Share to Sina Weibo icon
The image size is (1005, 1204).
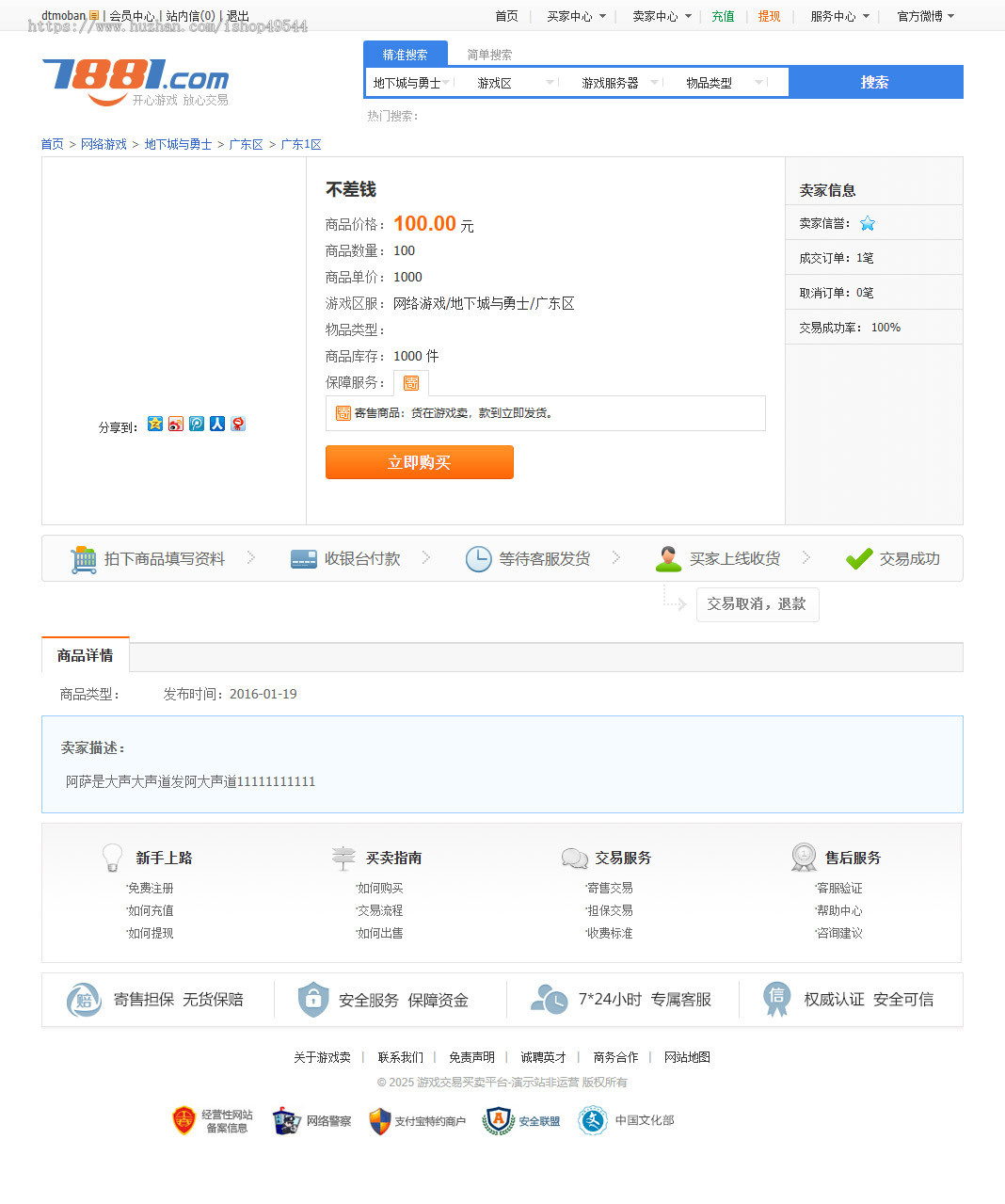(176, 424)
